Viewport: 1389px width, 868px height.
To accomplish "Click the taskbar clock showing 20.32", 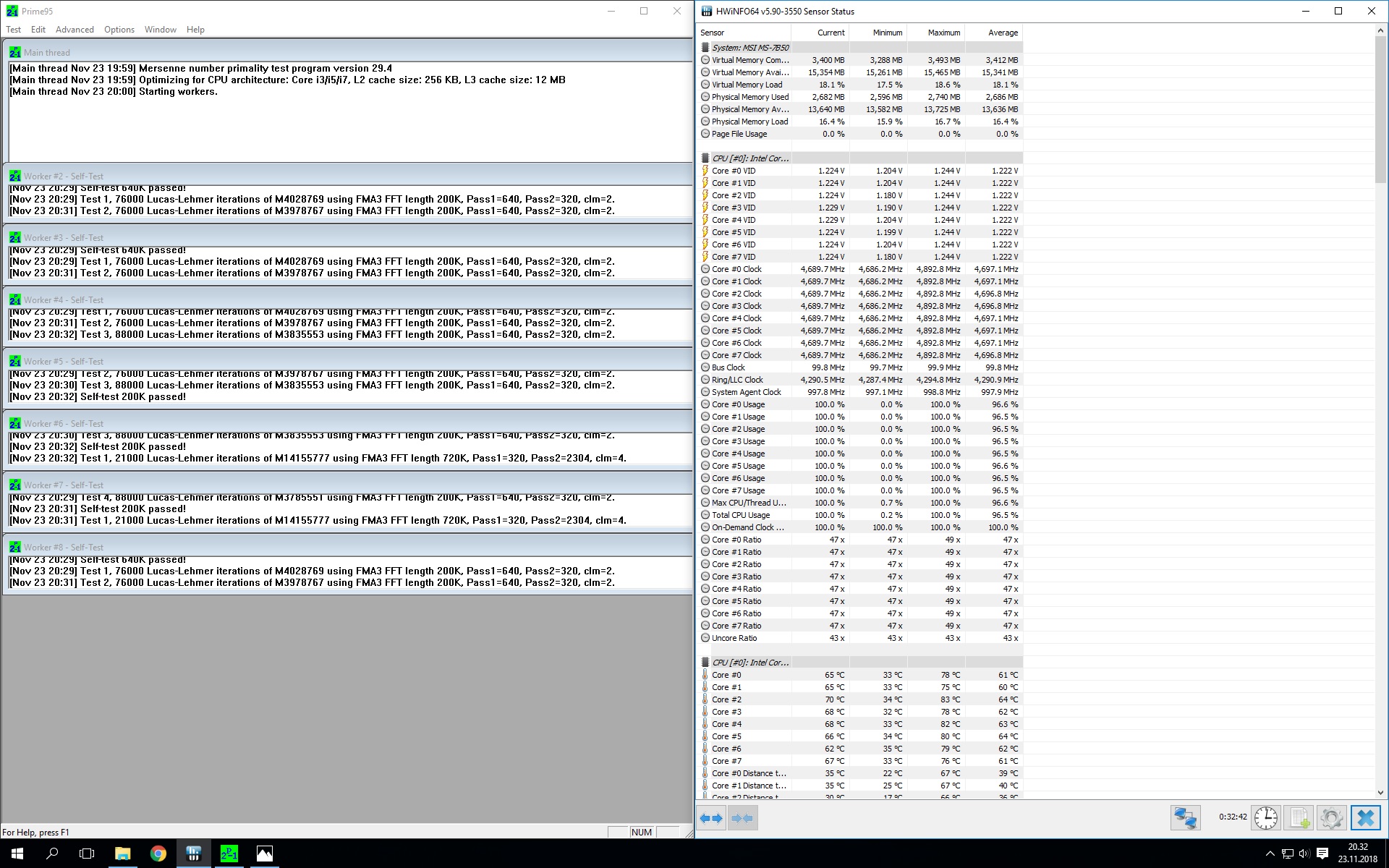I will point(1358,854).
